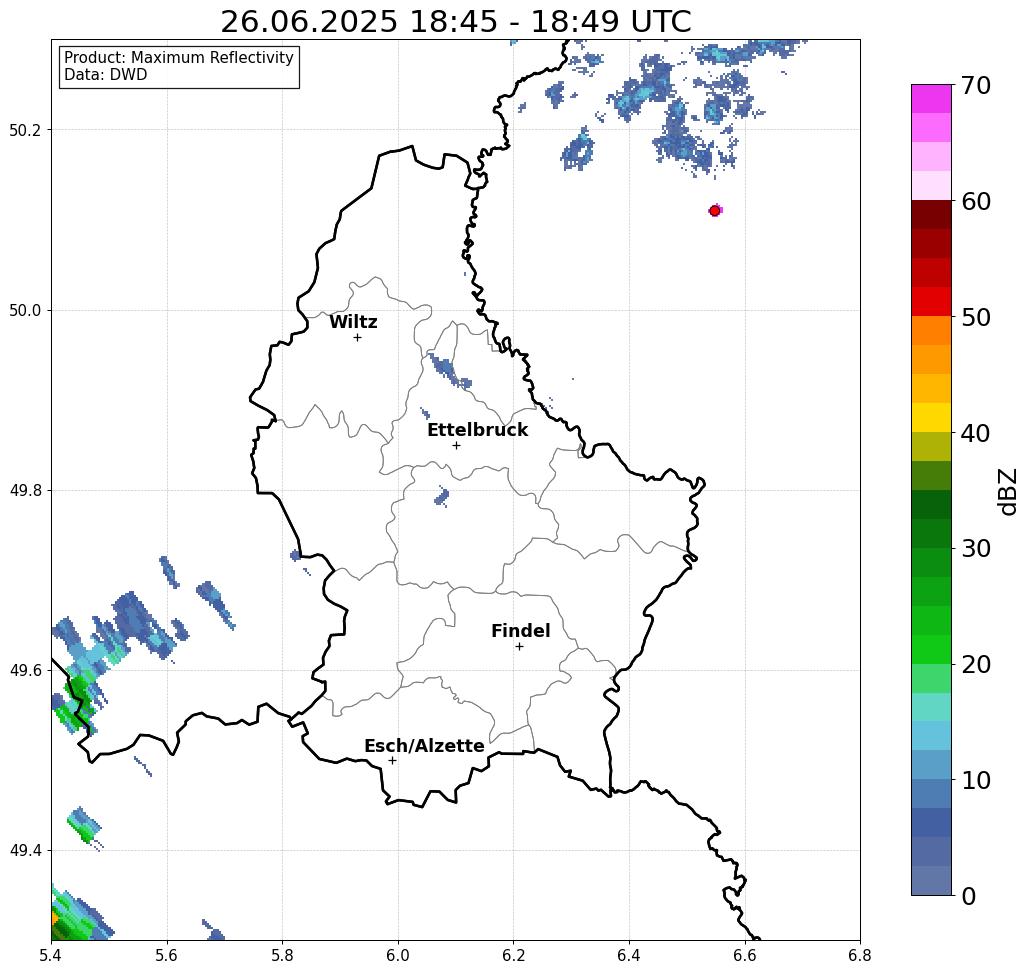Click the Ettelbruck city label
Viewport: 1029px width, 973px height.
[x=478, y=430]
